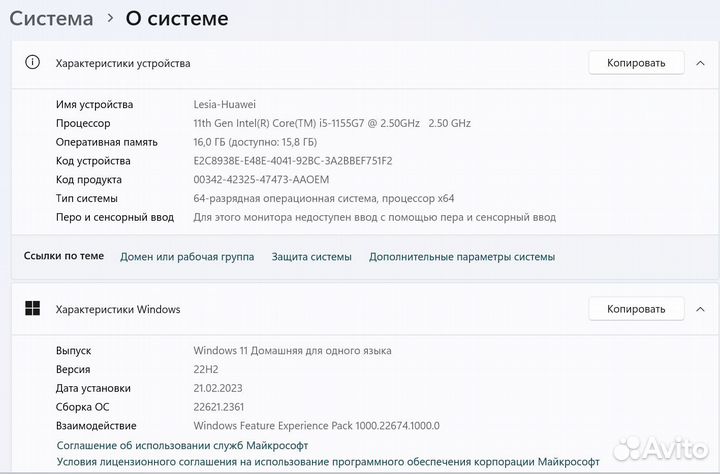This screenshot has width=720, height=474.
Task: Select pen and touch value text
Action: pyautogui.click(x=375, y=217)
